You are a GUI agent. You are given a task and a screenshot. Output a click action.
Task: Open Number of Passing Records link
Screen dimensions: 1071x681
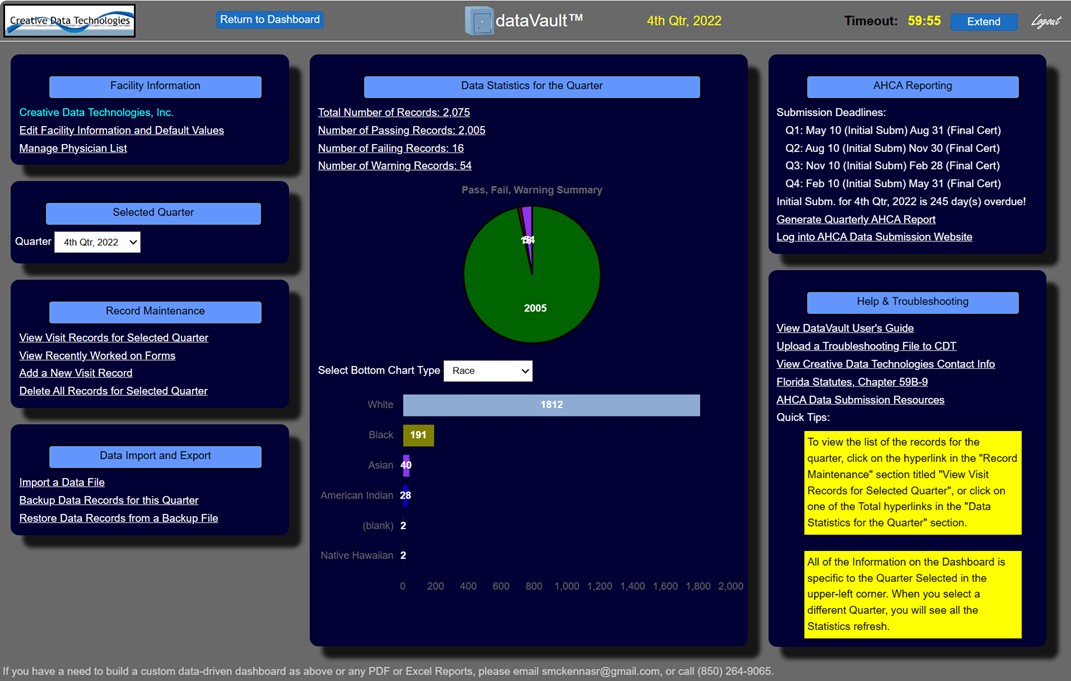coord(402,130)
